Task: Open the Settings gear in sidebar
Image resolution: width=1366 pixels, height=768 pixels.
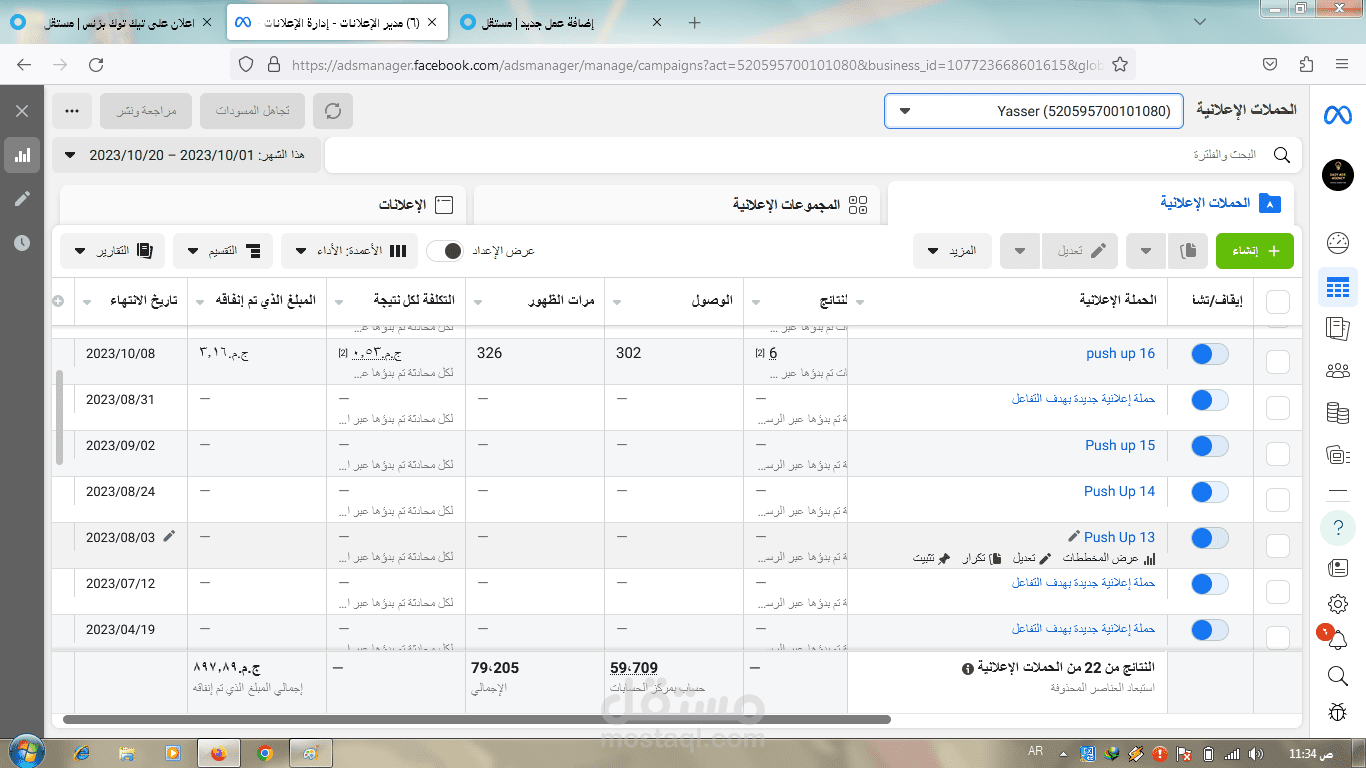Action: pyautogui.click(x=1338, y=604)
